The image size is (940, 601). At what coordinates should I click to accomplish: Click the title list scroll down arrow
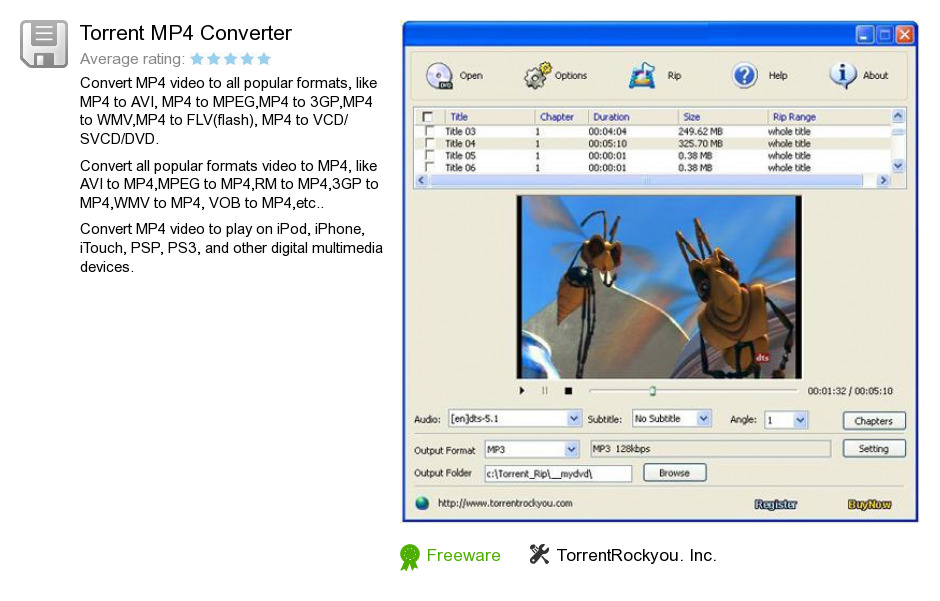(x=897, y=165)
